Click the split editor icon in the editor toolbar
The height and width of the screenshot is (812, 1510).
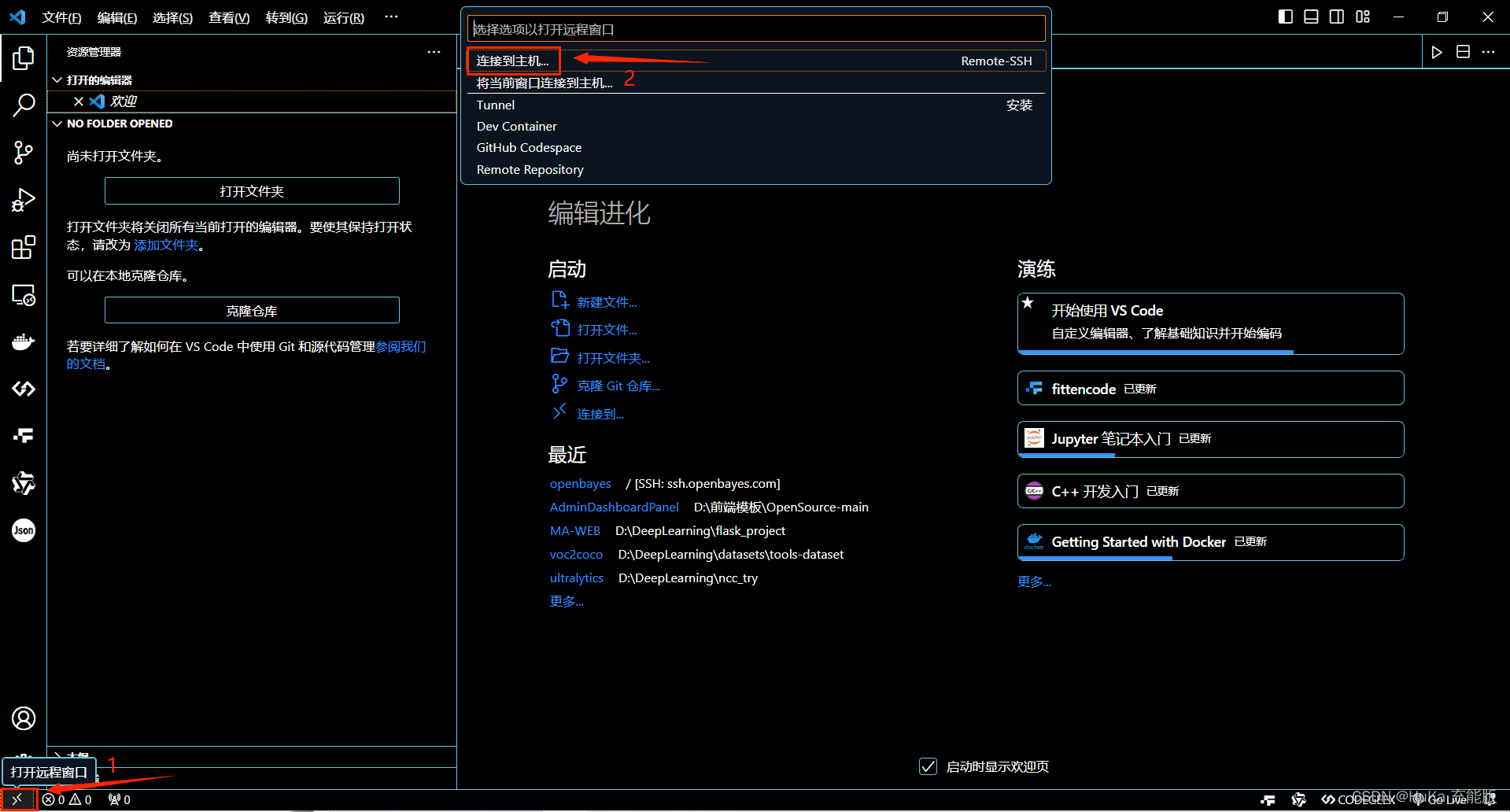1463,52
